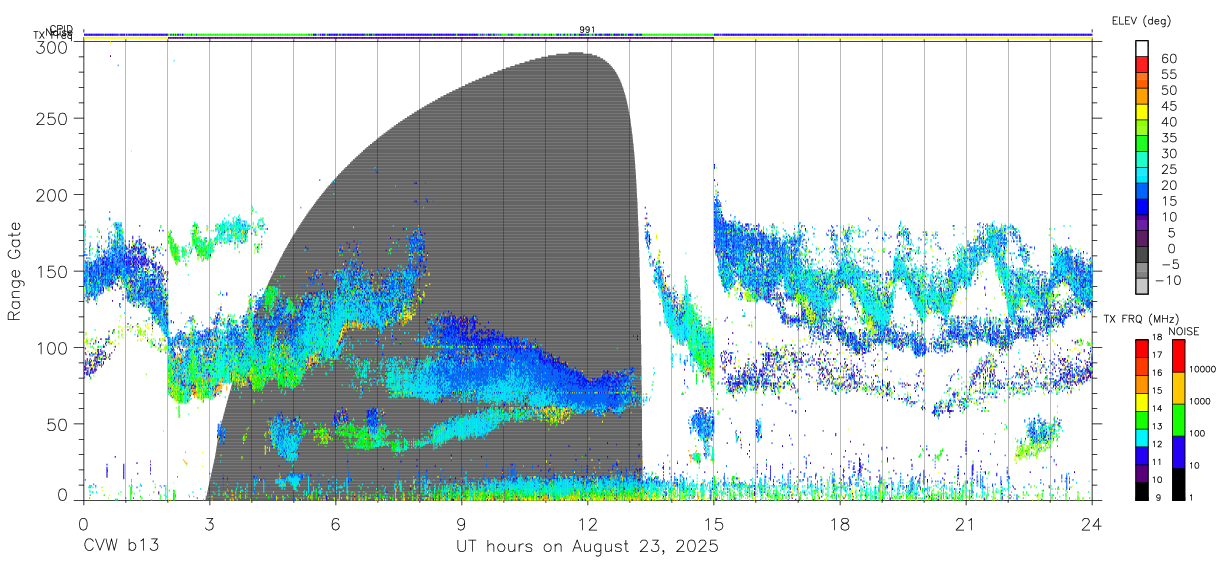Screen dimensions: 1228x567
Task: Click the 200 tick on Range Gate axis
Action: click(53, 195)
